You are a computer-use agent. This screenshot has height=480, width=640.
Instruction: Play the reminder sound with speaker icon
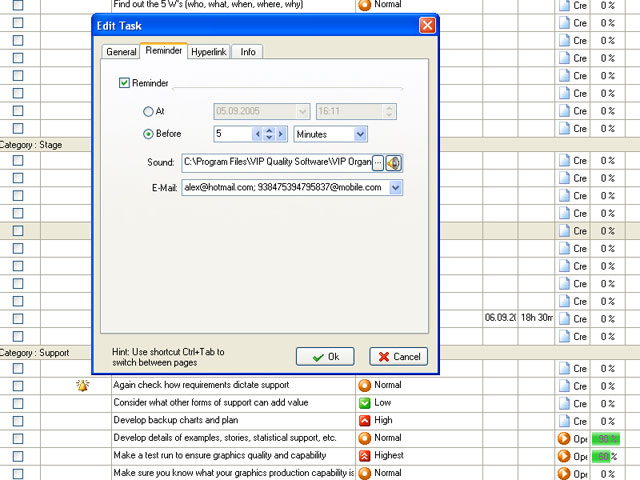[394, 163]
